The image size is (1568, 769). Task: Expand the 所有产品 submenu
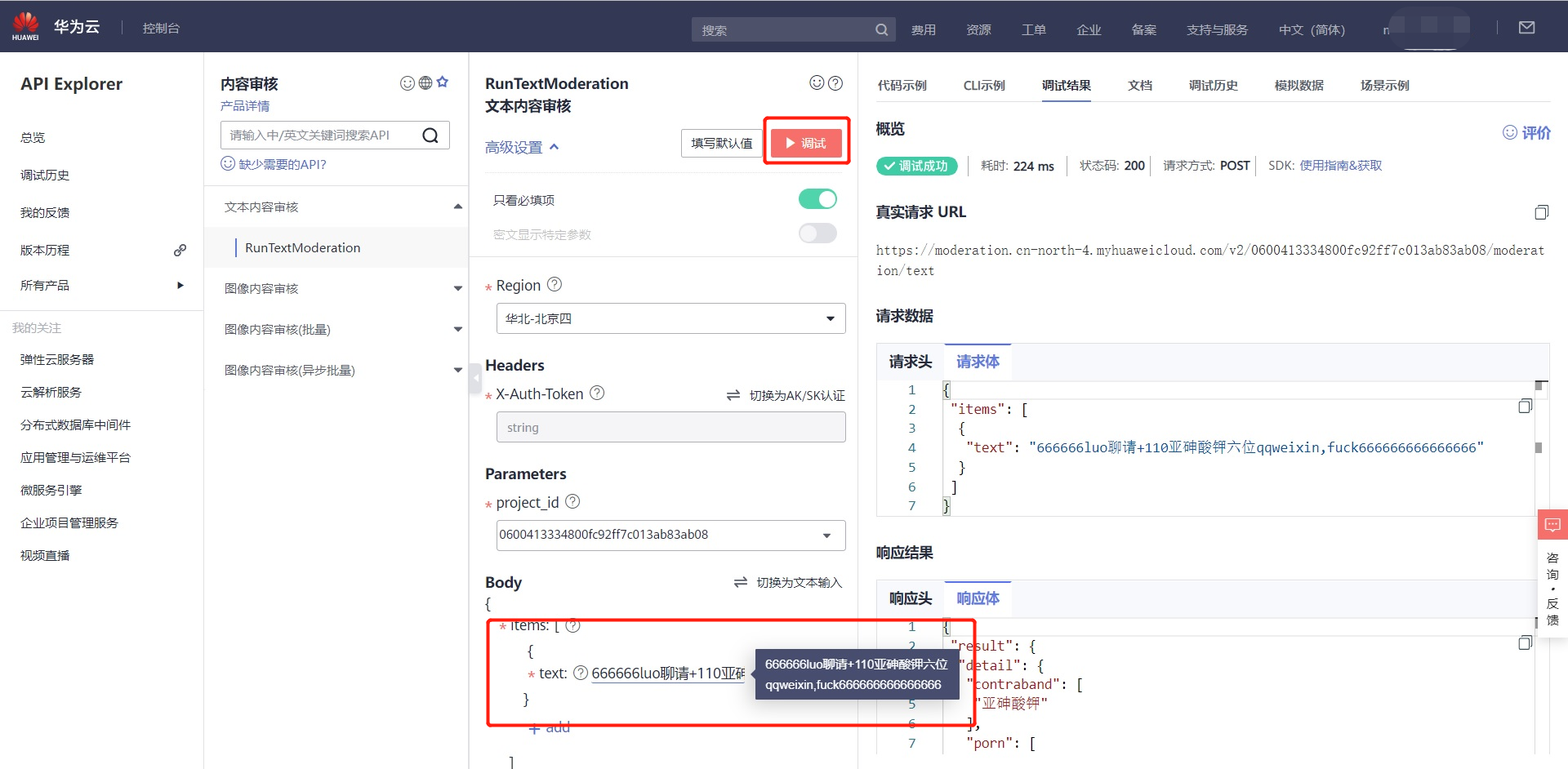180,285
